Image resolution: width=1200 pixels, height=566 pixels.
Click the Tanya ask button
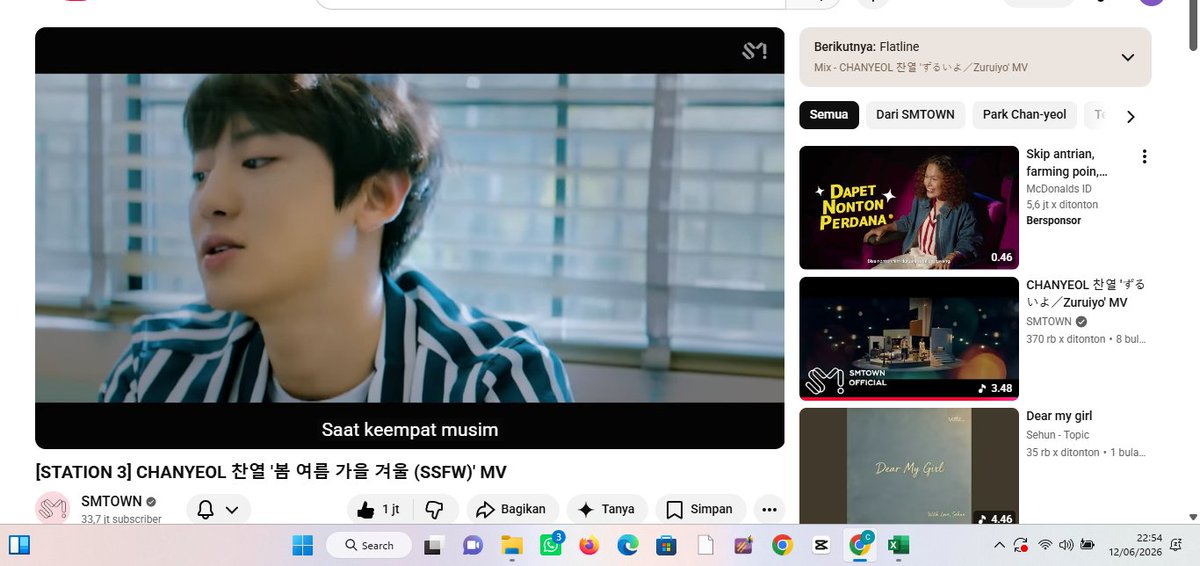point(607,509)
